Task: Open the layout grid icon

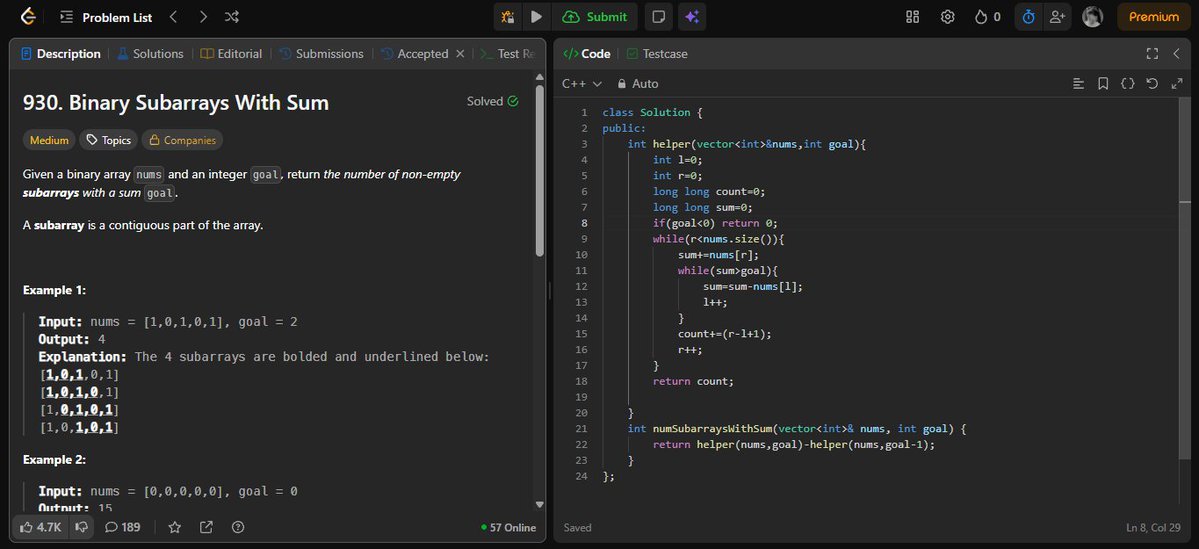Action: pos(912,17)
